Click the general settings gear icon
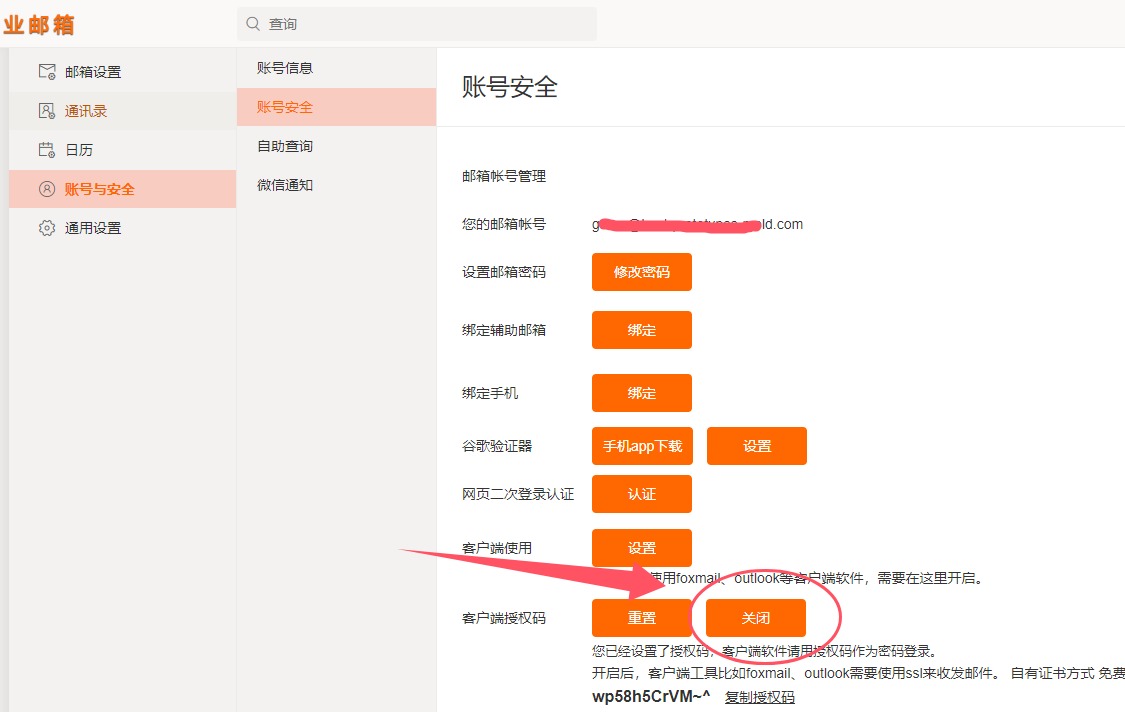Screen dimensions: 1125x712 47,228
